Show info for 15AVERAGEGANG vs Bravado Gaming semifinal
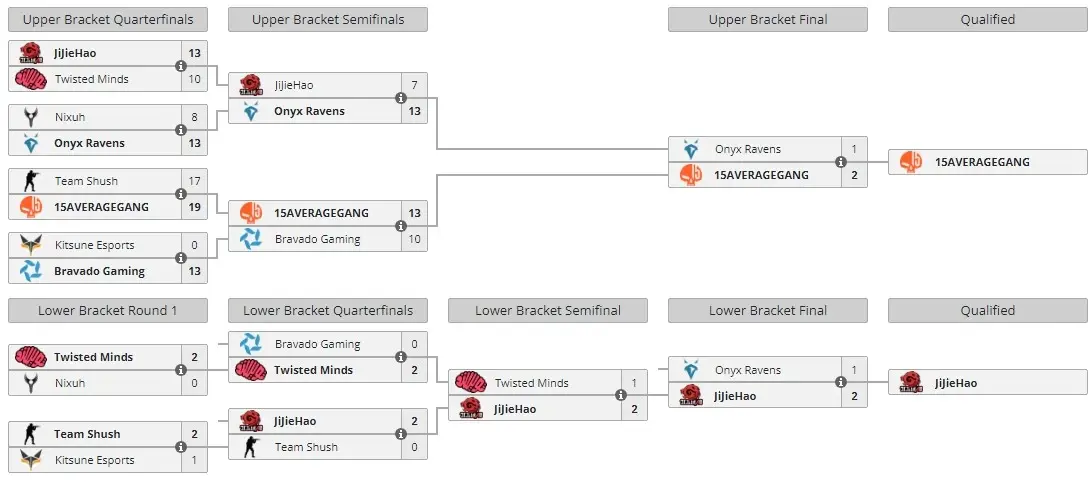1092x482 pixels. (401, 226)
